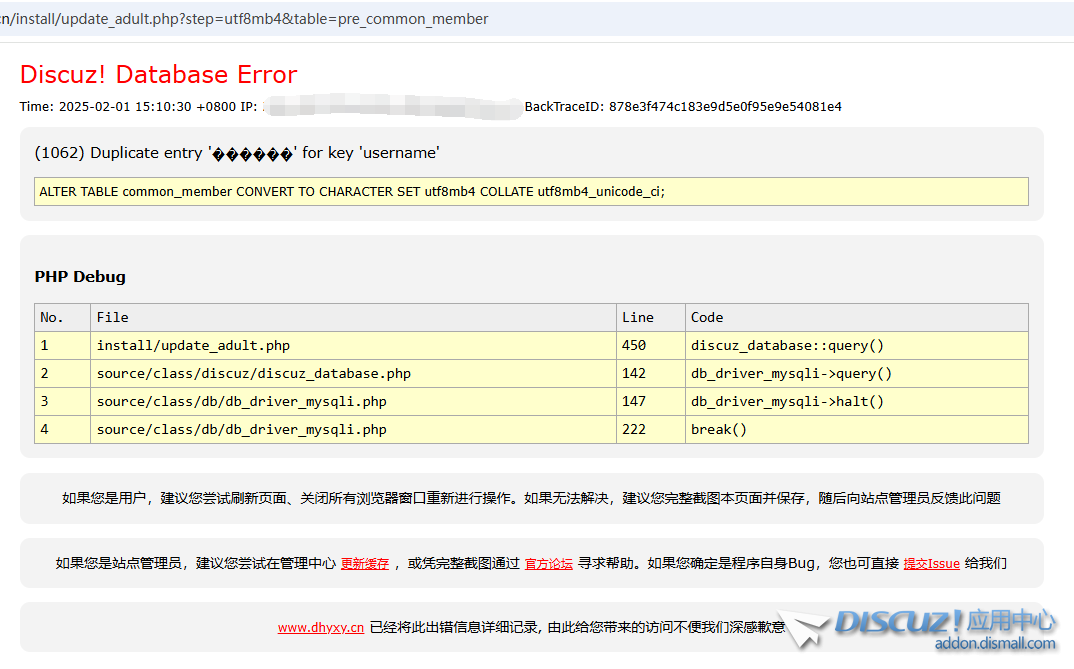Screen dimensions: 1074x669
Task: Select the discuz_database.php file path cell
Action: [253, 374]
